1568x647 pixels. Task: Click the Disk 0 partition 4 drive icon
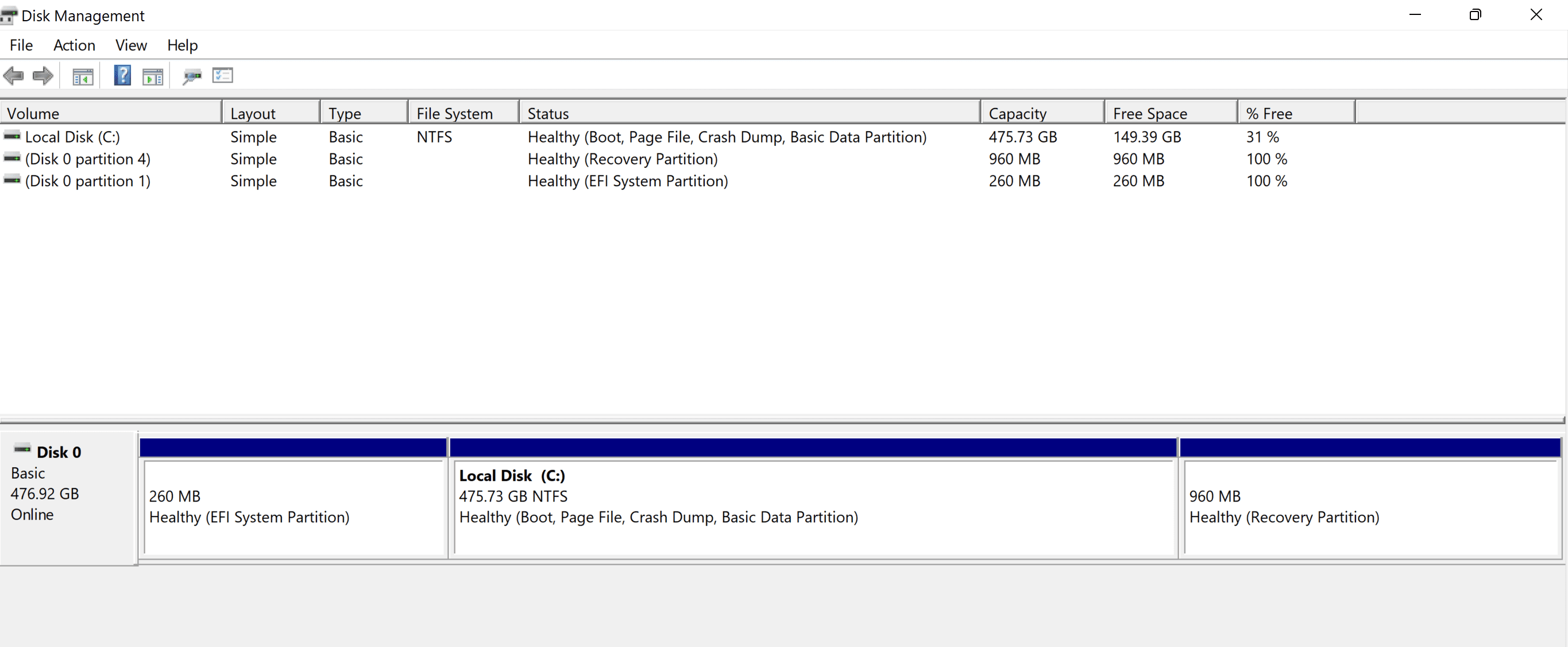click(x=12, y=158)
